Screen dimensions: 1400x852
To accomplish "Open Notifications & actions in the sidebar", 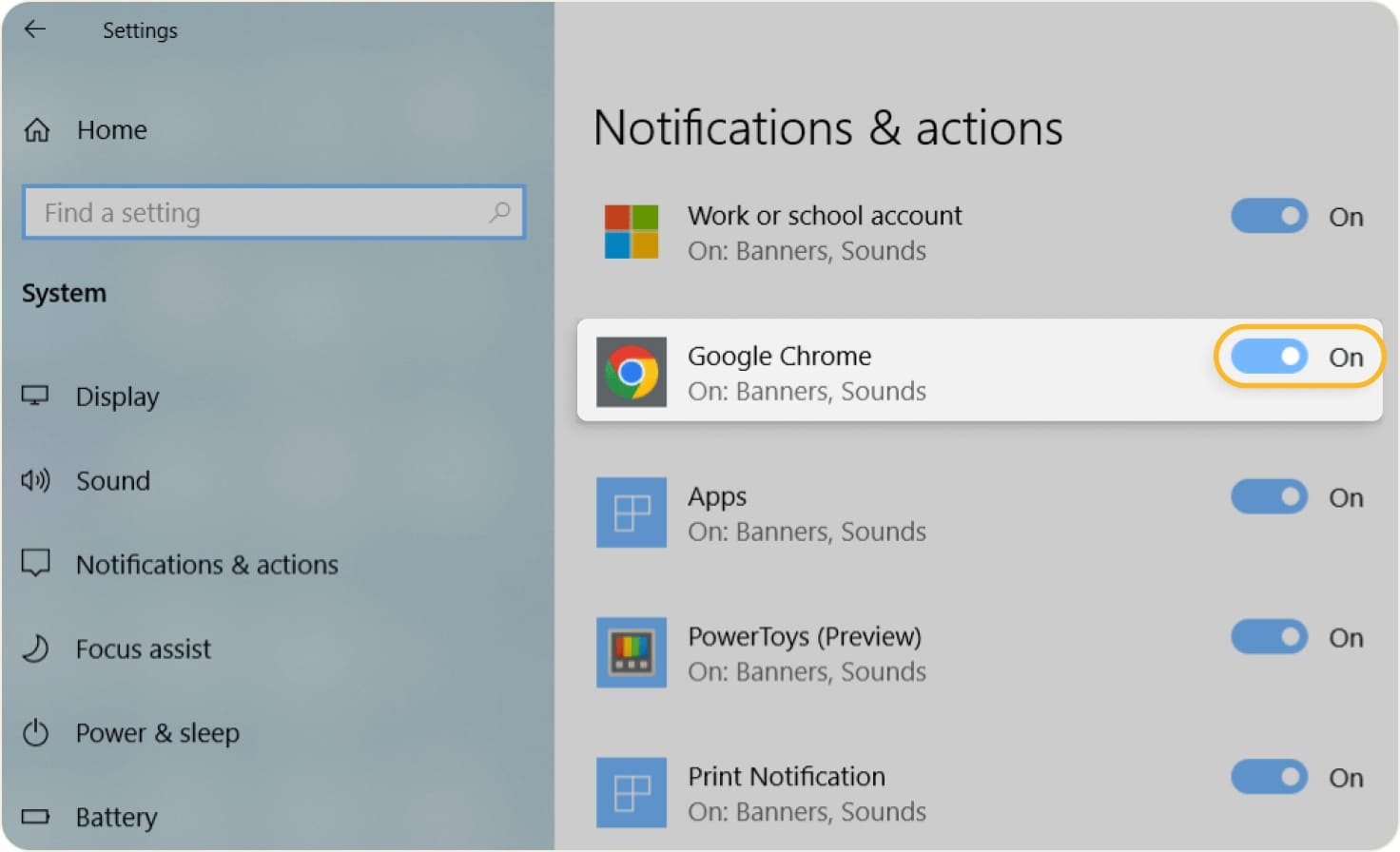I will coord(207,564).
